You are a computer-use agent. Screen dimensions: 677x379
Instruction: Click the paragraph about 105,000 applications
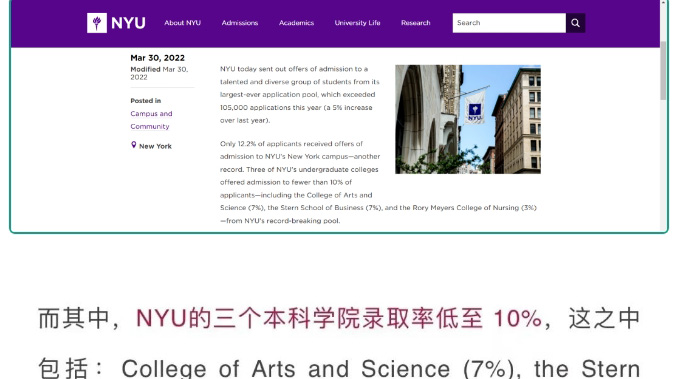[300, 95]
